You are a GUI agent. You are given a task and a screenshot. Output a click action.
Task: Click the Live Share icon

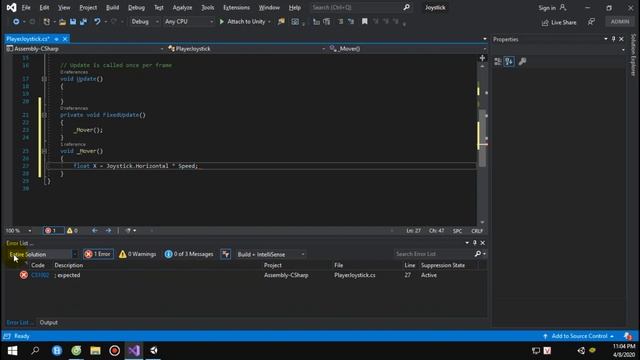(545, 22)
